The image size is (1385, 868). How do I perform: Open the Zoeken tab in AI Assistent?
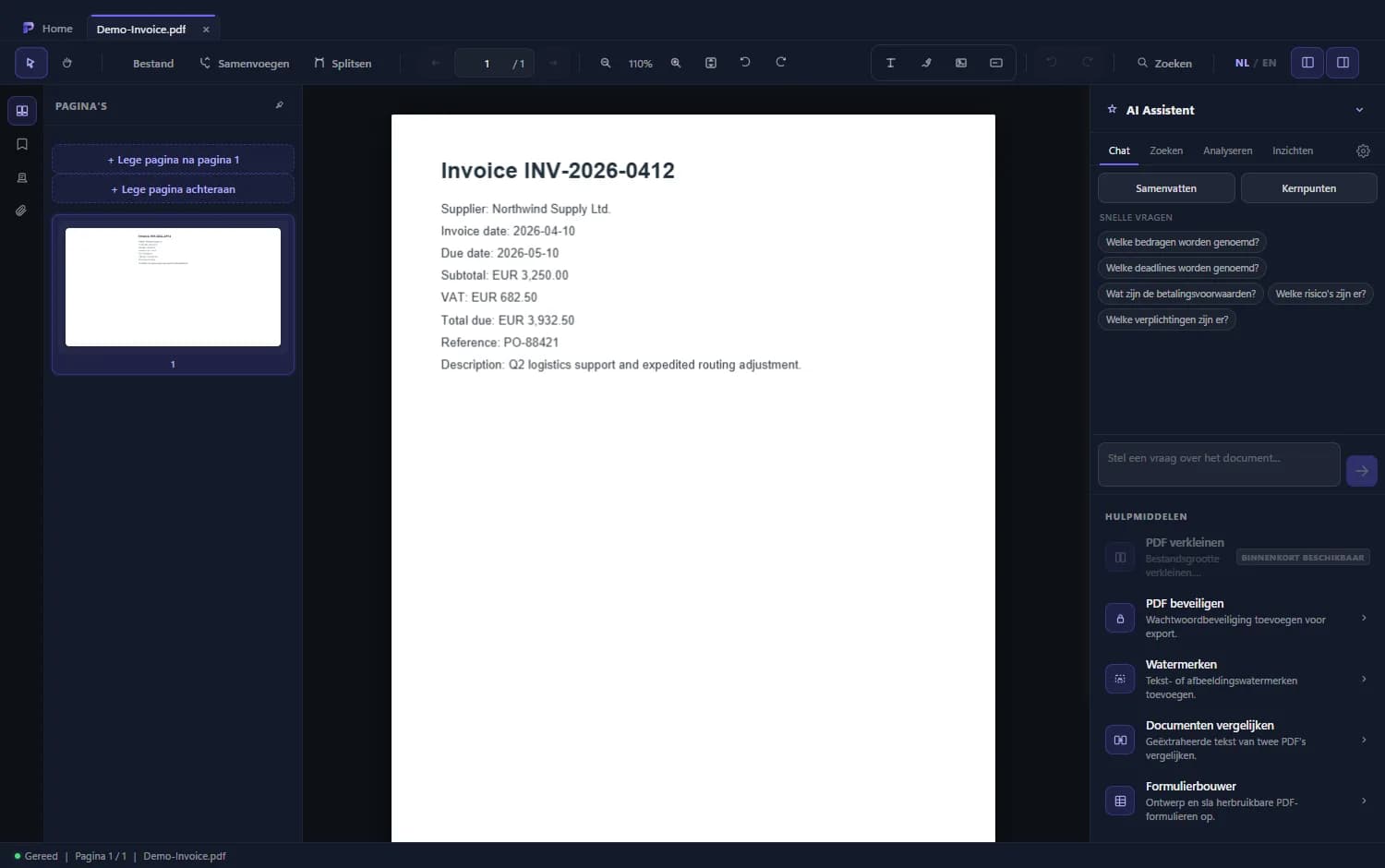click(1166, 151)
